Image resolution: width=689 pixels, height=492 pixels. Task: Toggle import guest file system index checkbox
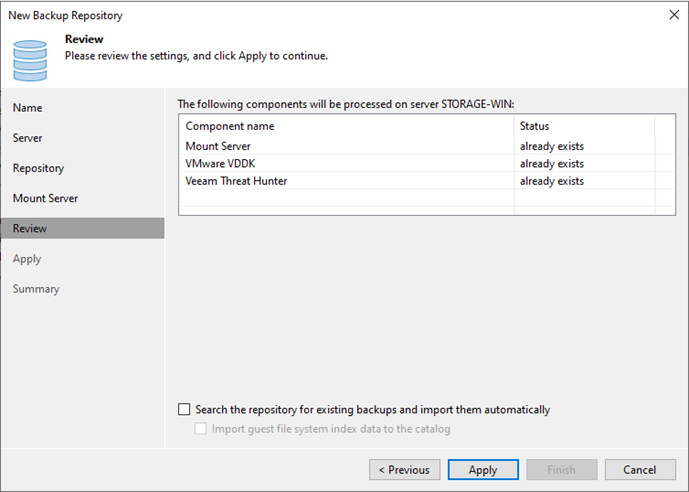click(200, 429)
